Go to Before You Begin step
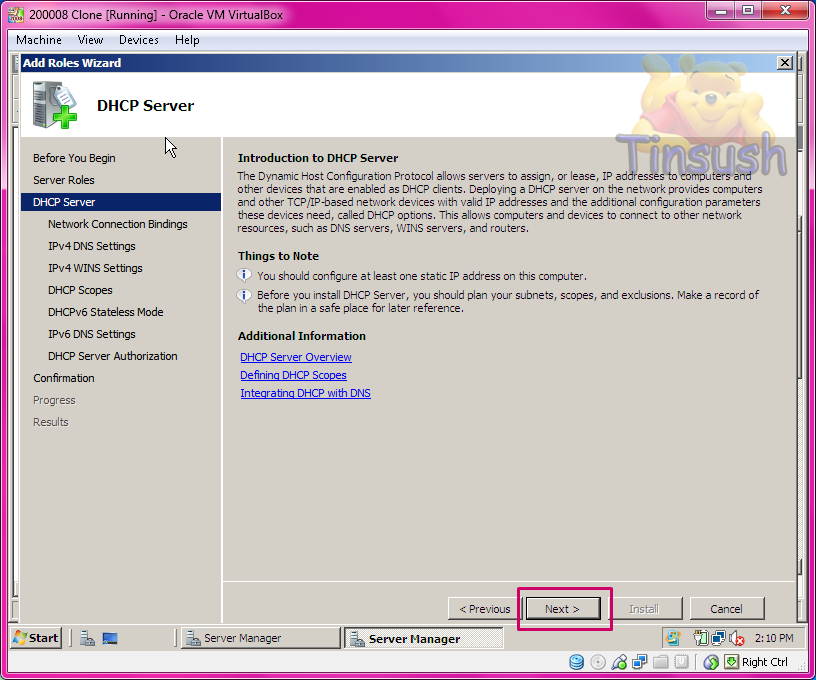Image resolution: width=816 pixels, height=680 pixels. click(x=74, y=158)
